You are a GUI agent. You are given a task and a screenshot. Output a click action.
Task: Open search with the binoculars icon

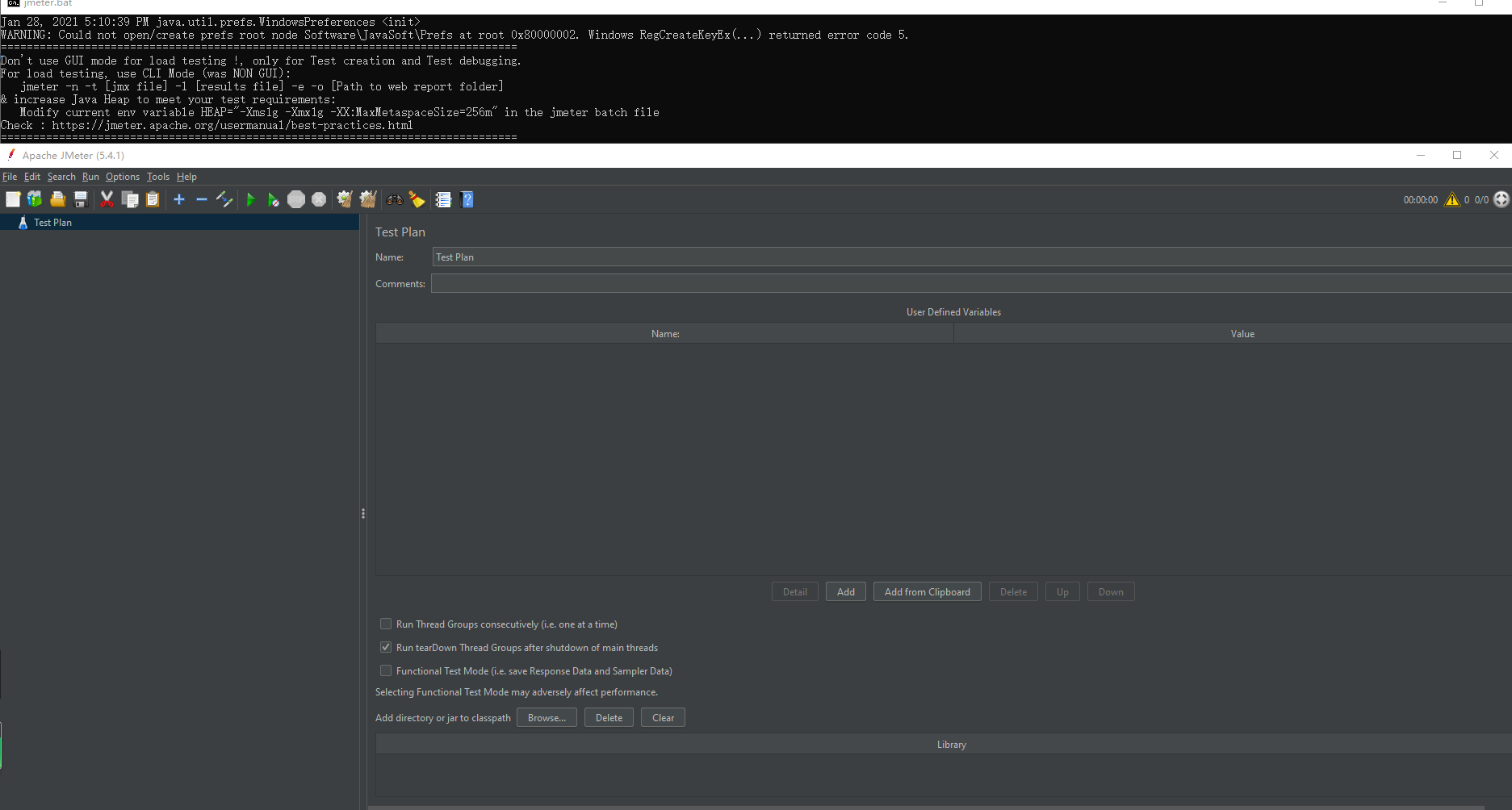coord(394,199)
